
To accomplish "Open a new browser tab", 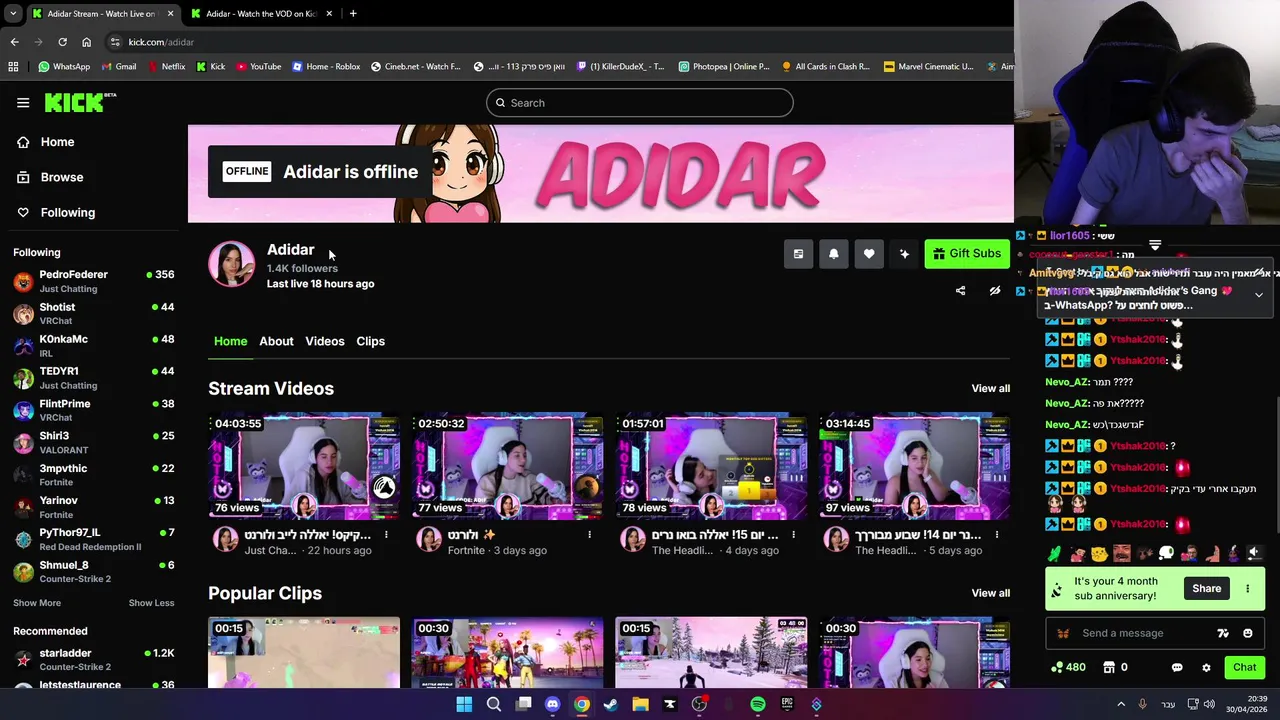I will pos(353,14).
